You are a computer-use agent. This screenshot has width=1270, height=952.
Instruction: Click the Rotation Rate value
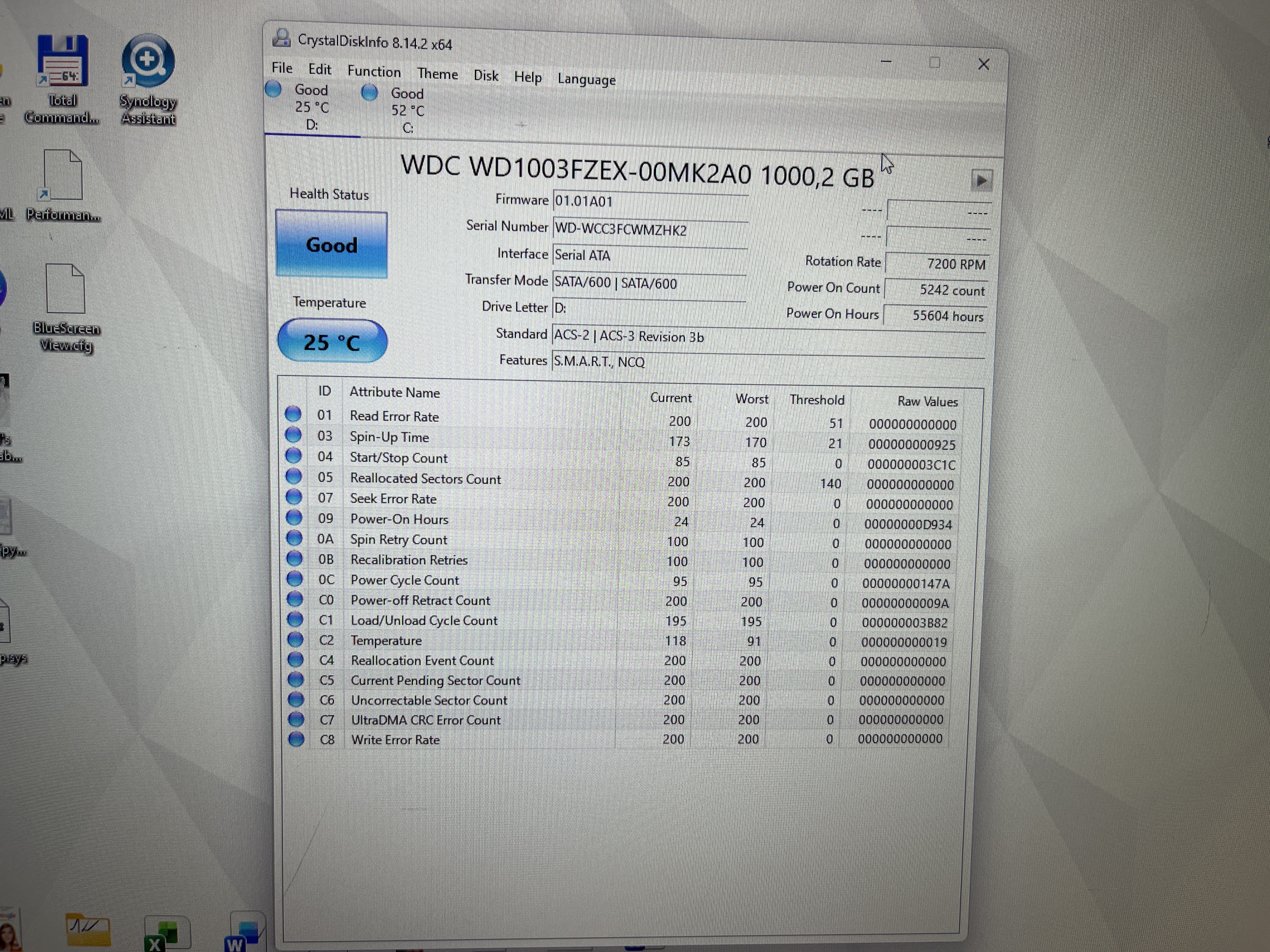(x=938, y=263)
